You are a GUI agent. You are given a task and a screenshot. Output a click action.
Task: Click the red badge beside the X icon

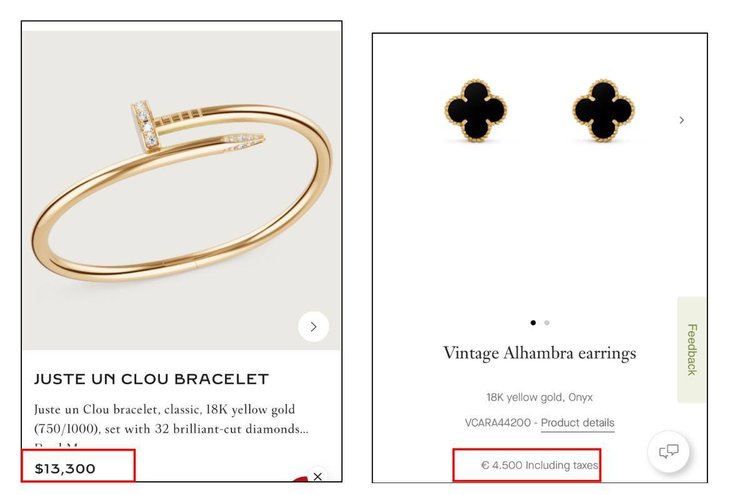[300, 479]
